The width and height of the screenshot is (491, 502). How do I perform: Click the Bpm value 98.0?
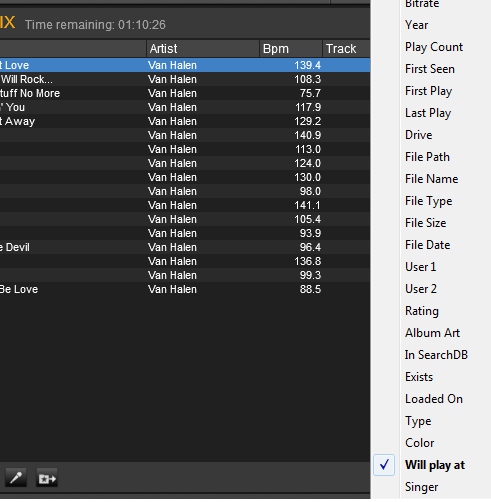[310, 191]
